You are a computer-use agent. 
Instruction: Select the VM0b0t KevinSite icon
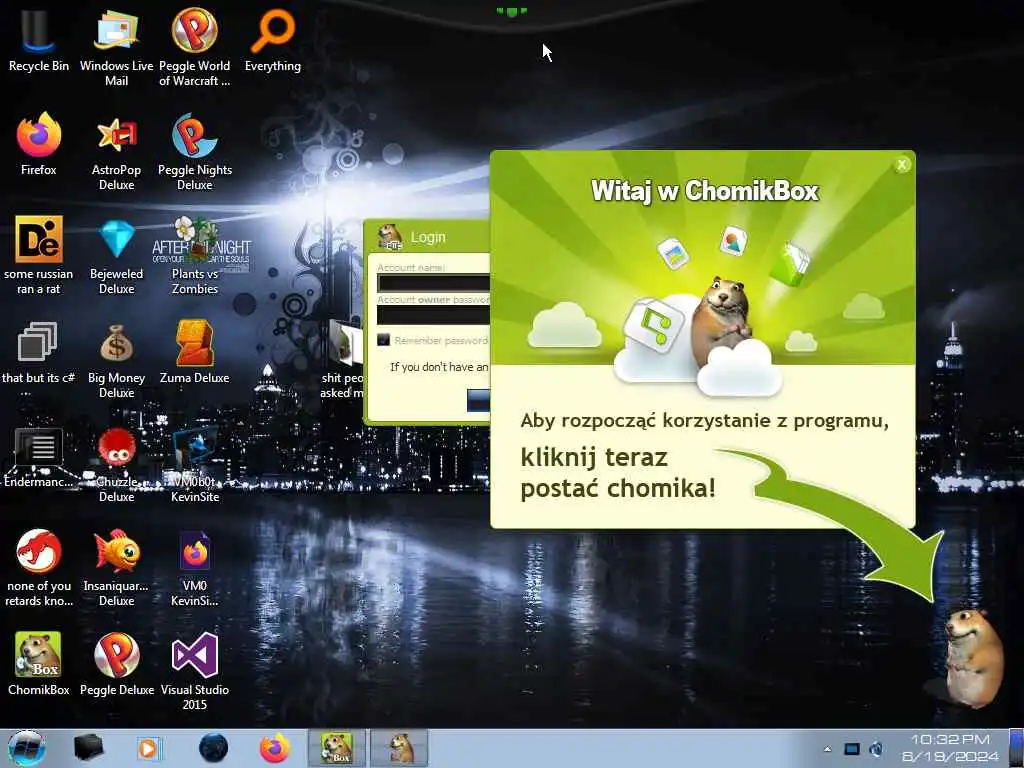click(x=195, y=464)
